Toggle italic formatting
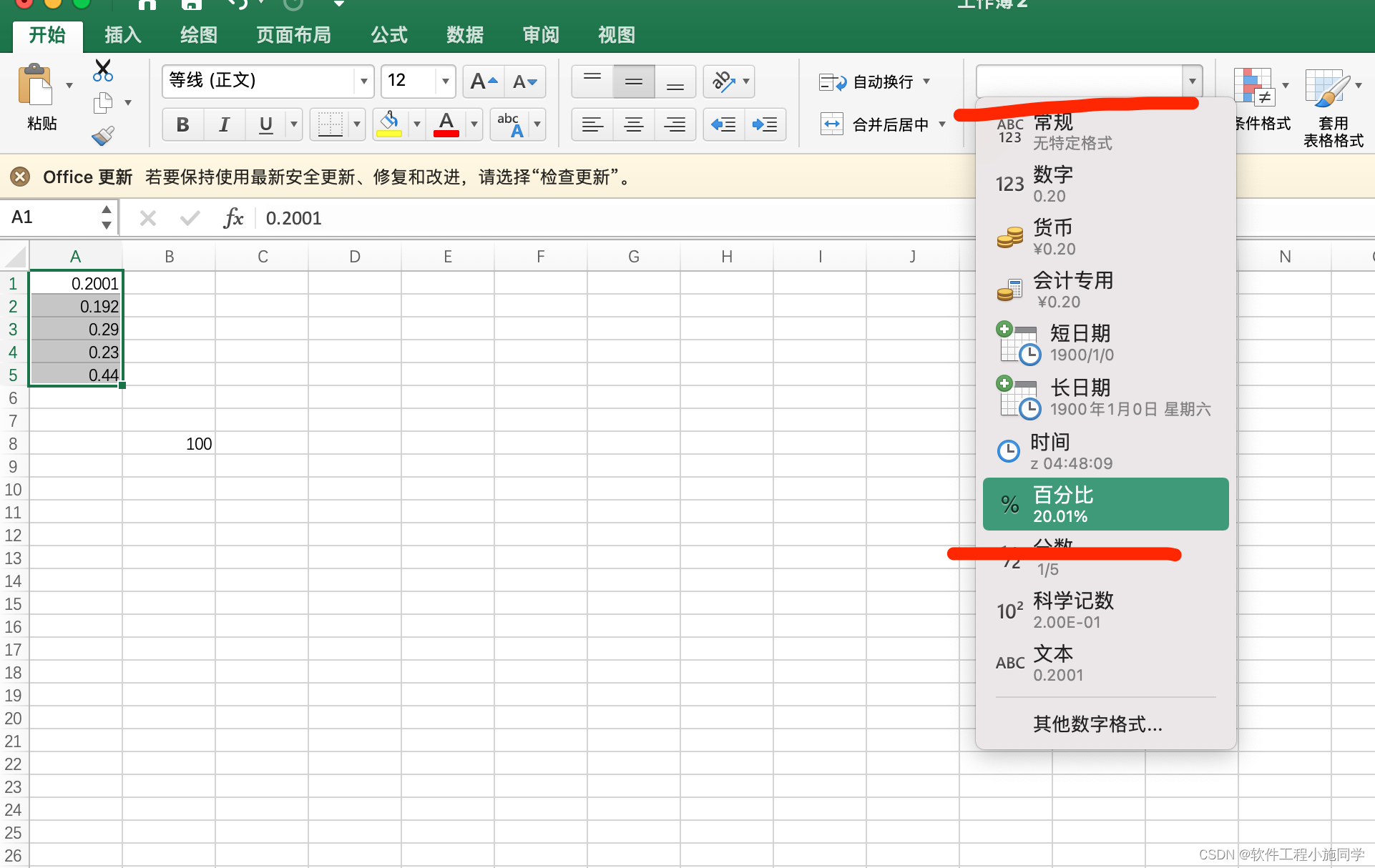 tap(224, 125)
